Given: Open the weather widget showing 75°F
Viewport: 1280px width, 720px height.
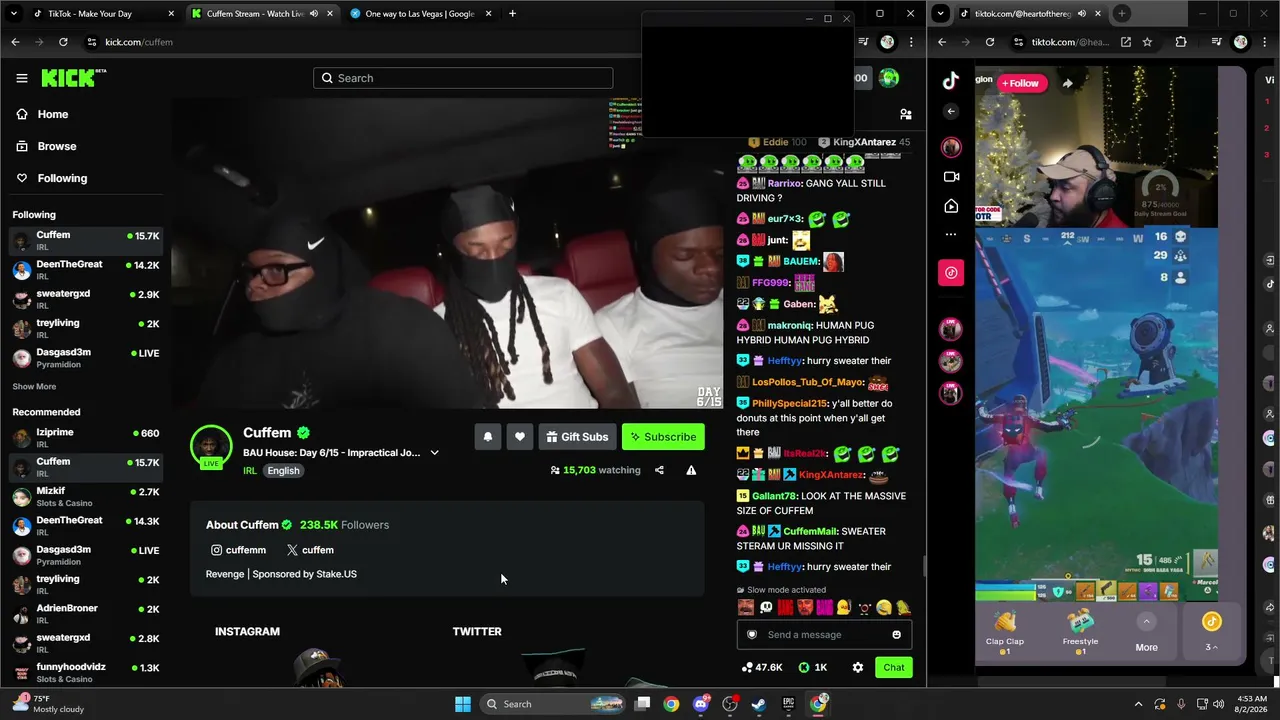Looking at the screenshot, I should pos(50,704).
